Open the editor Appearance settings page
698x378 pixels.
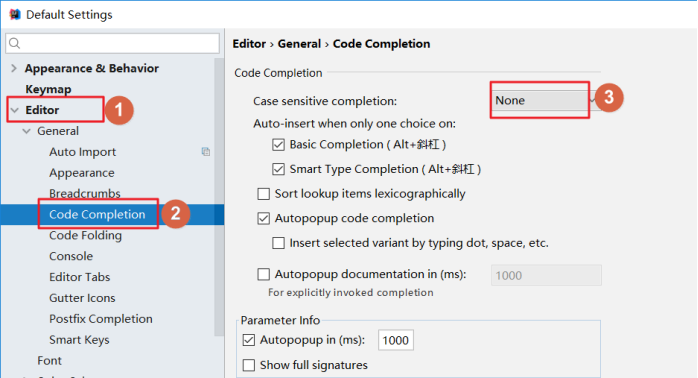click(x=82, y=173)
